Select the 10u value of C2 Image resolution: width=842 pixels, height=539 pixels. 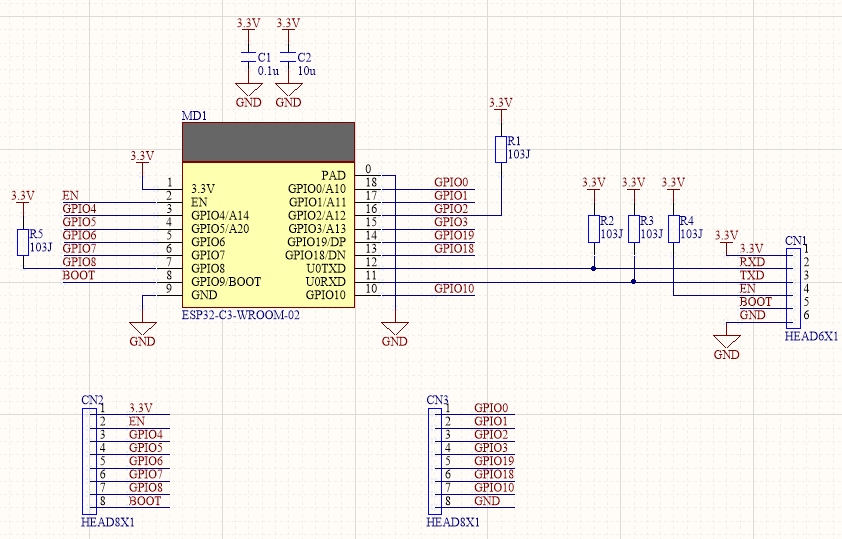[307, 71]
